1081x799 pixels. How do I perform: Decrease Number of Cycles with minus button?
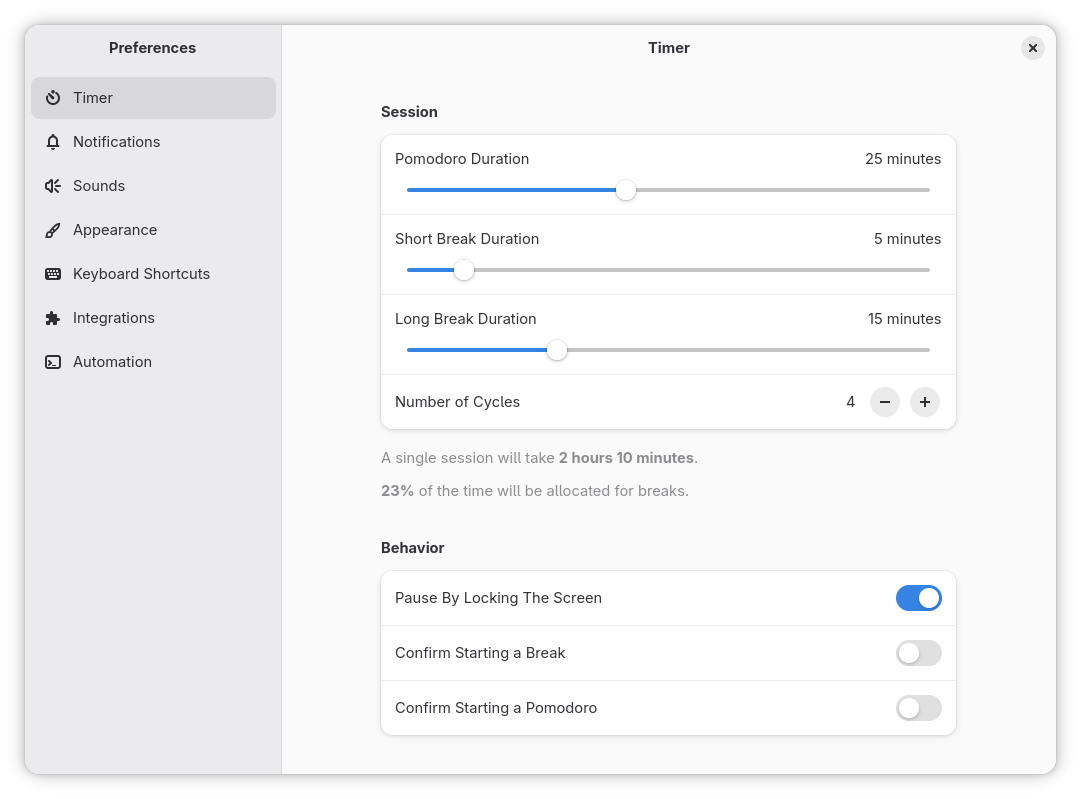tap(885, 402)
